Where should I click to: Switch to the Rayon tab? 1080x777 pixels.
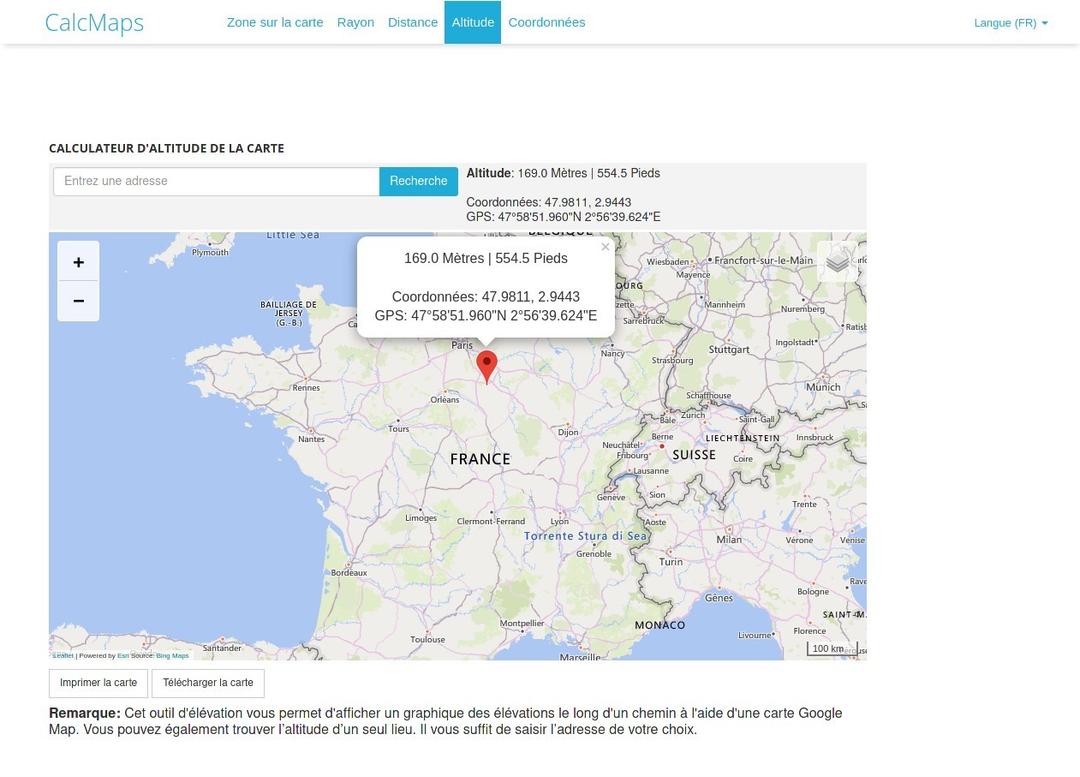[x=355, y=21]
